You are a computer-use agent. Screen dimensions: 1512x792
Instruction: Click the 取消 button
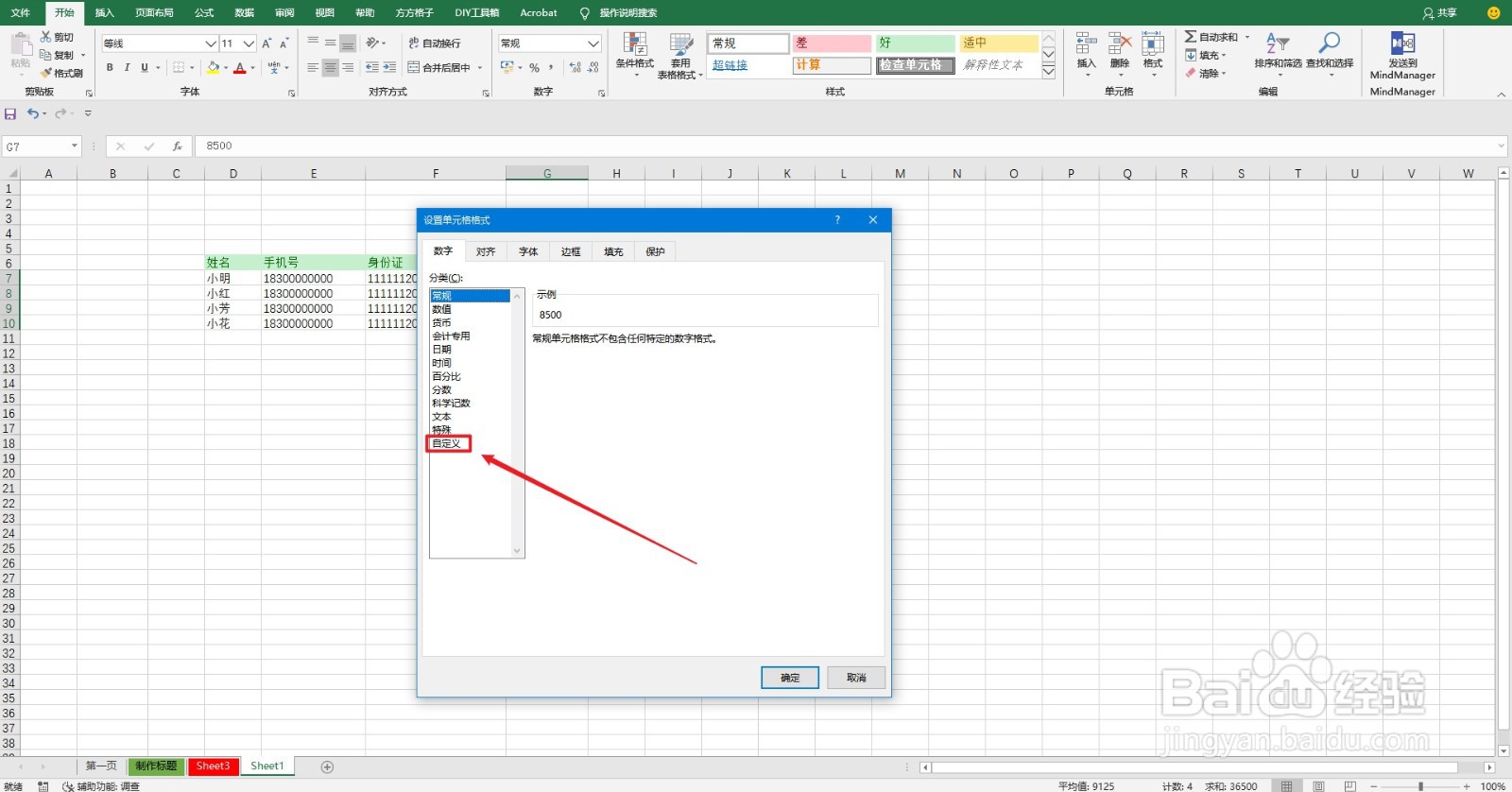[x=856, y=678]
